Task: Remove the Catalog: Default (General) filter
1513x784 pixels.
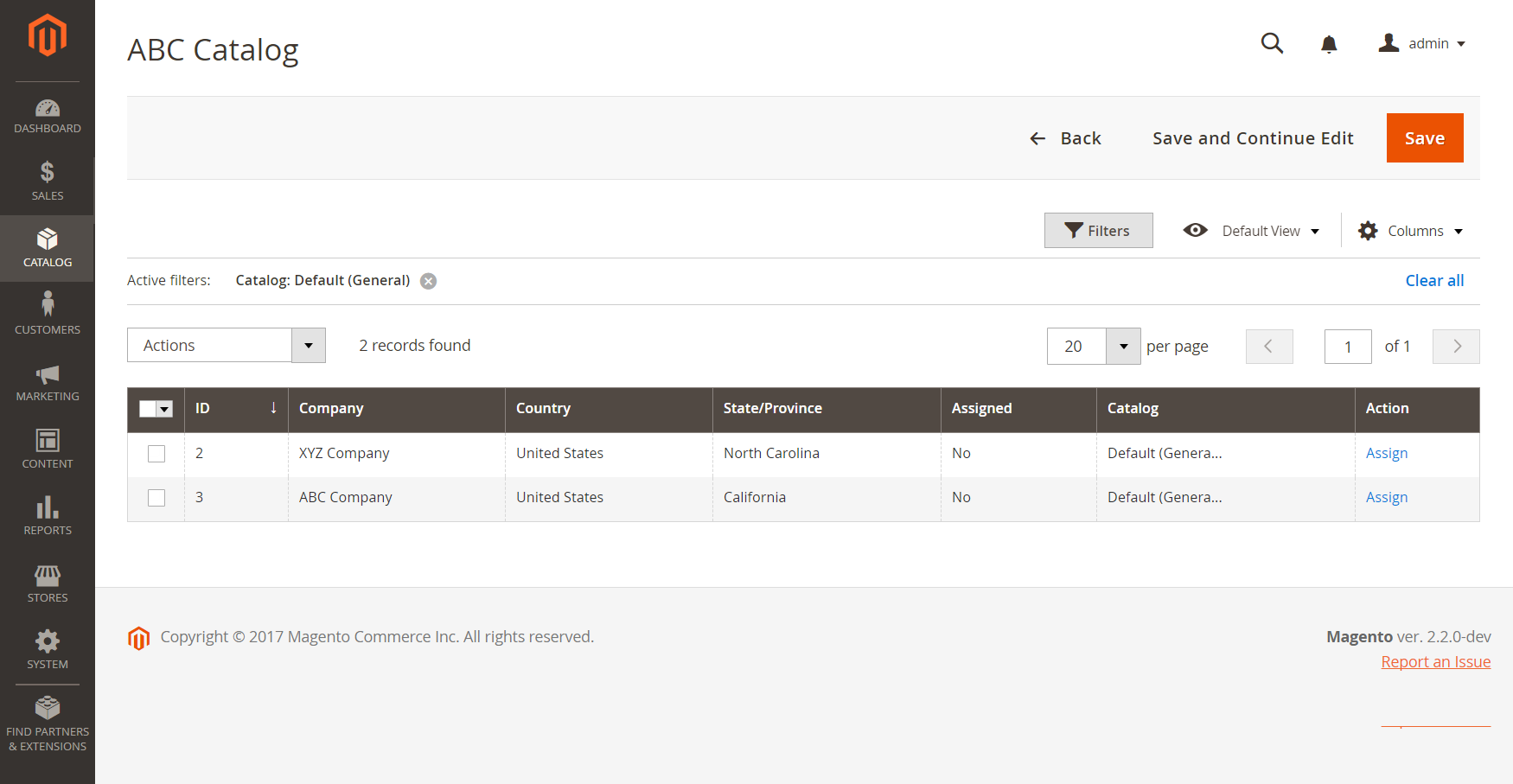Action: pos(428,281)
